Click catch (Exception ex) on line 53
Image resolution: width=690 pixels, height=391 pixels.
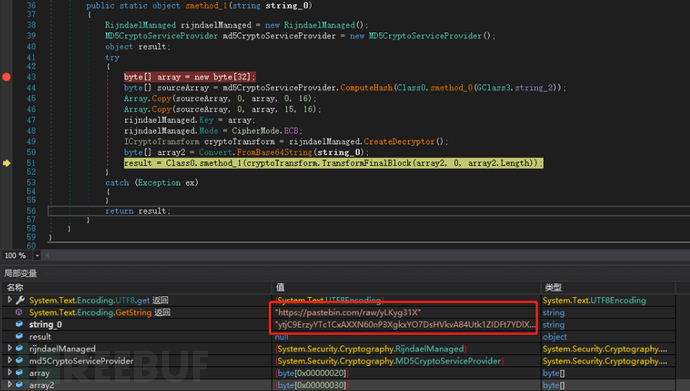152,183
